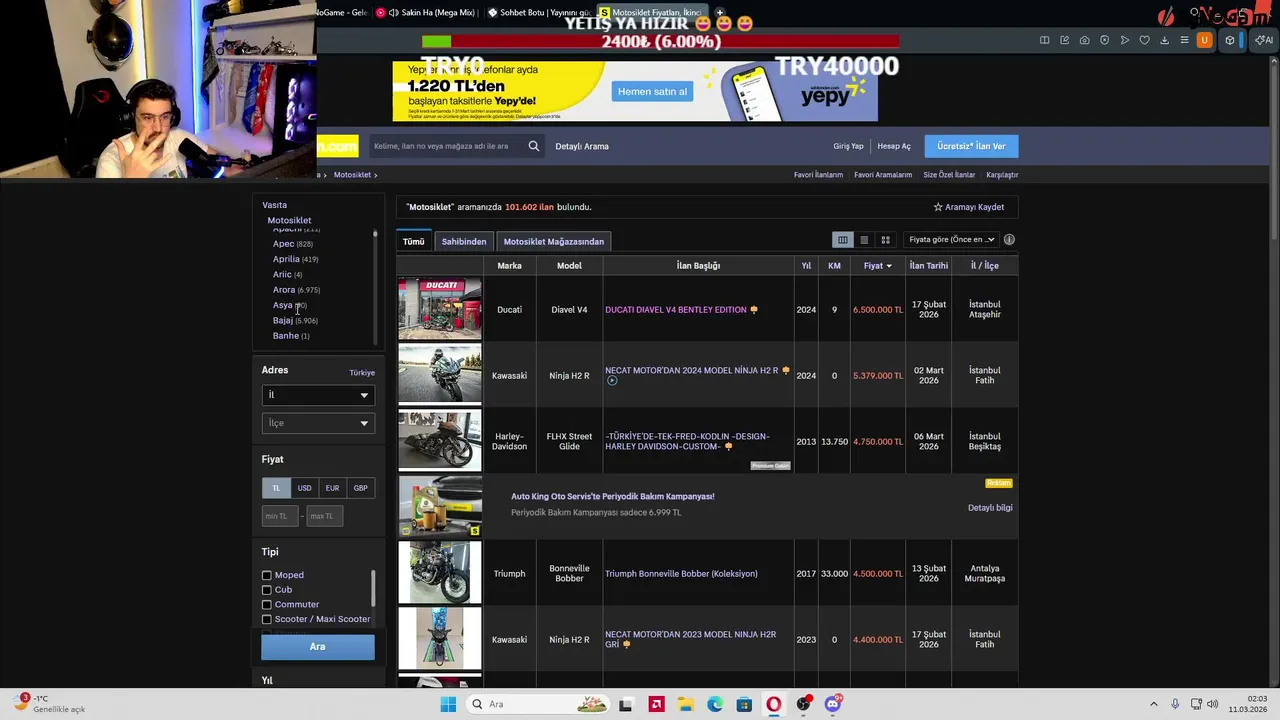Click Ücretsiz İlan Ver button
Viewport: 1280px width, 720px height.
point(971,146)
